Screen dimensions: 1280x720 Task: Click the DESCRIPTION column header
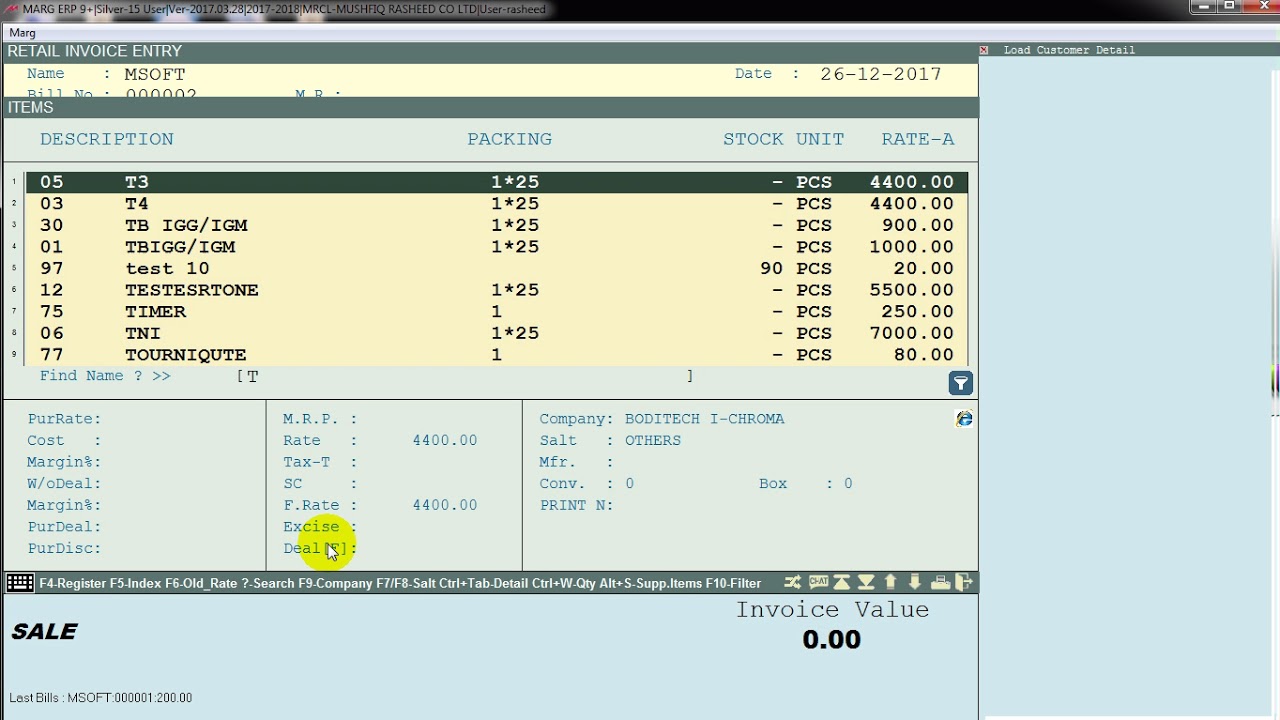[107, 139]
